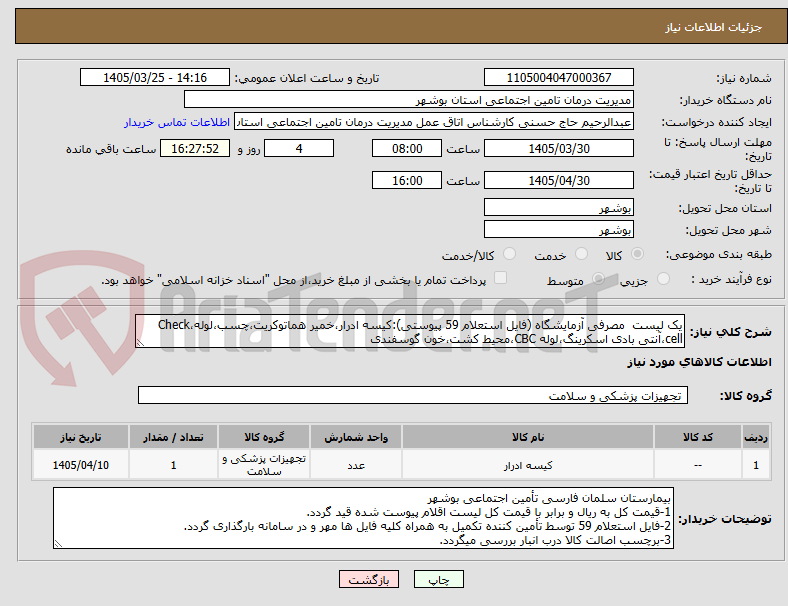The image size is (788, 606).
Task: Click the need date cell 1405/04/10
Action: (x=81, y=465)
